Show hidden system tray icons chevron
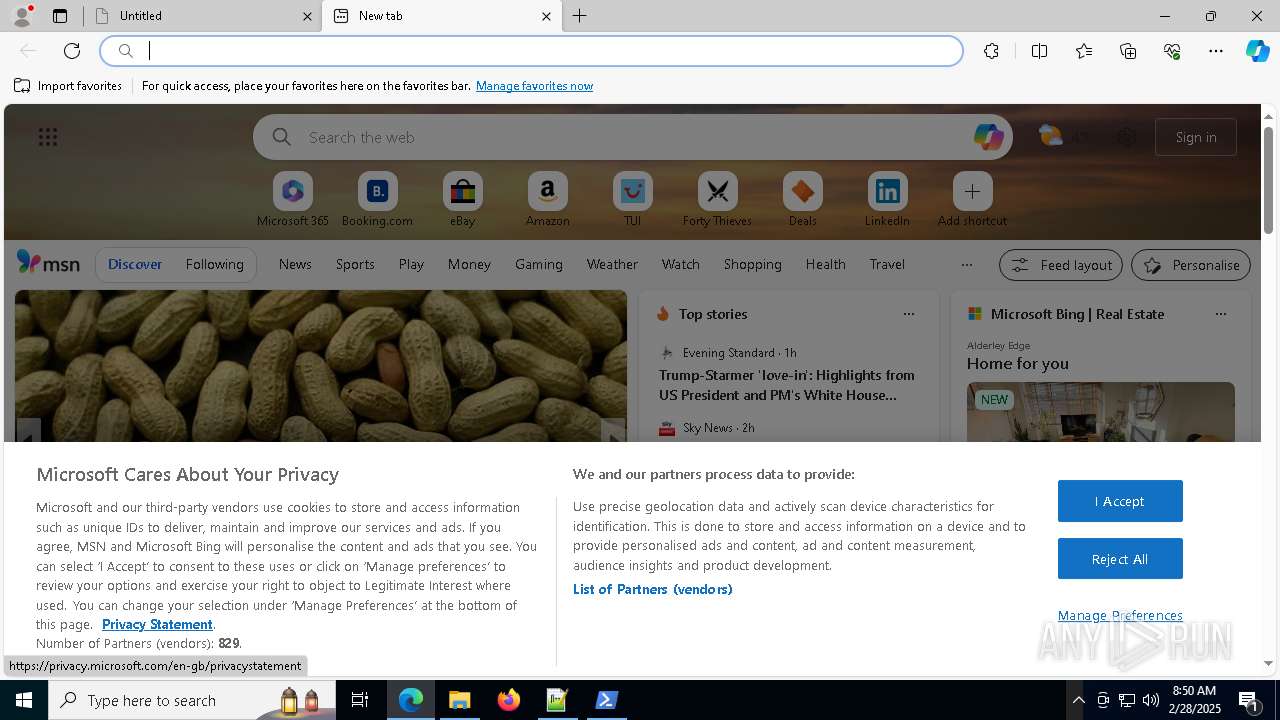 [x=1078, y=700]
